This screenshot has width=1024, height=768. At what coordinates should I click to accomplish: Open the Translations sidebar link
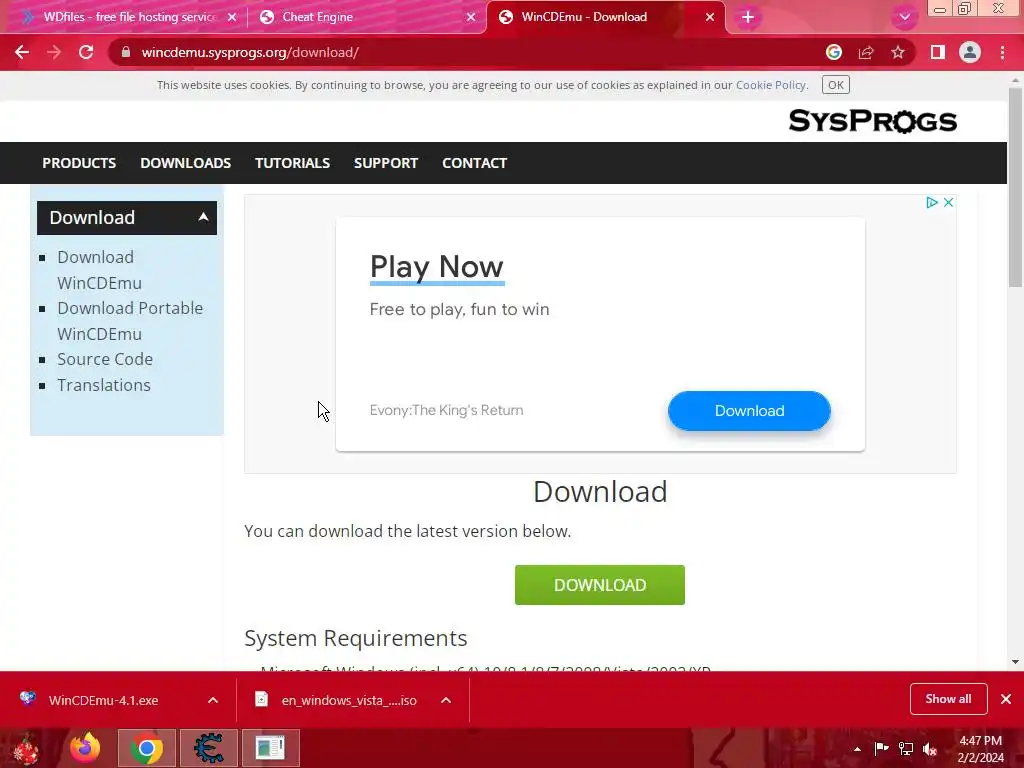(103, 385)
